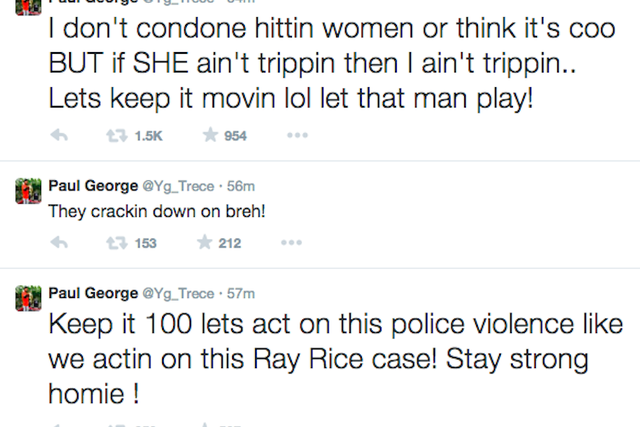Click avatar beside "They crackin down" tweet
The image size is (640, 427).
click(28, 191)
